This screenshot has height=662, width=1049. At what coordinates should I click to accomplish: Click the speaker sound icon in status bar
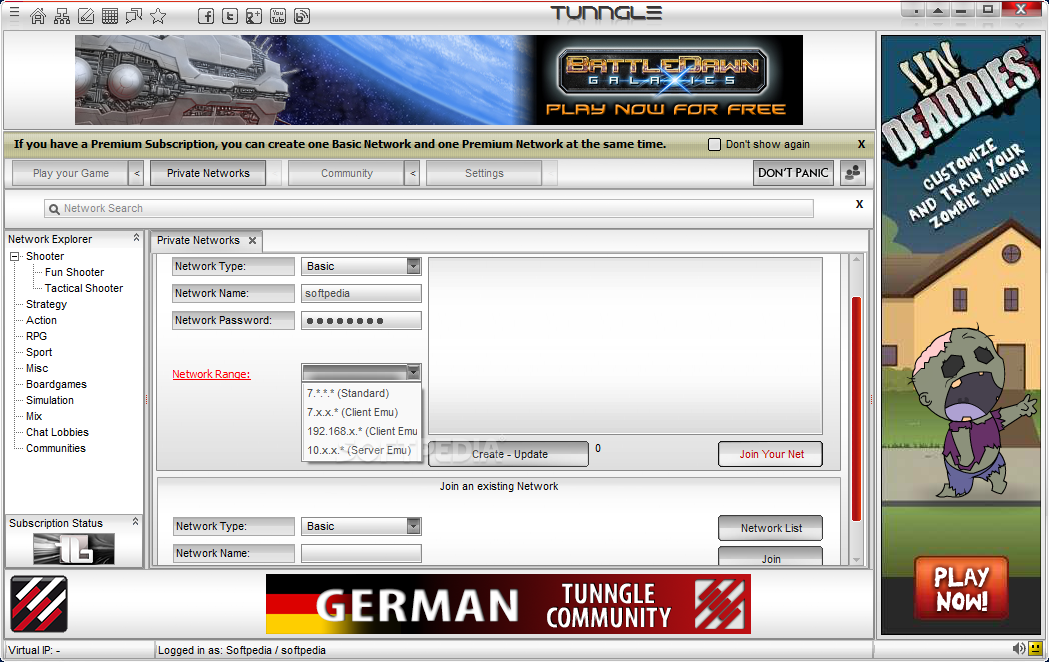pyautogui.click(x=1018, y=648)
